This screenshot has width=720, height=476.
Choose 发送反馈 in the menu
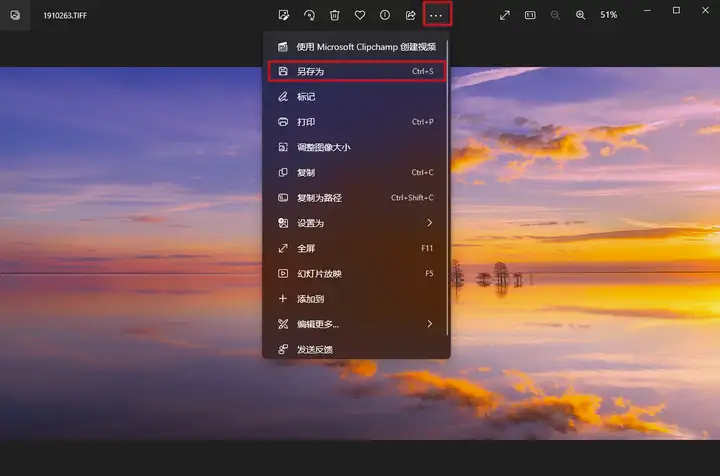[x=356, y=348]
